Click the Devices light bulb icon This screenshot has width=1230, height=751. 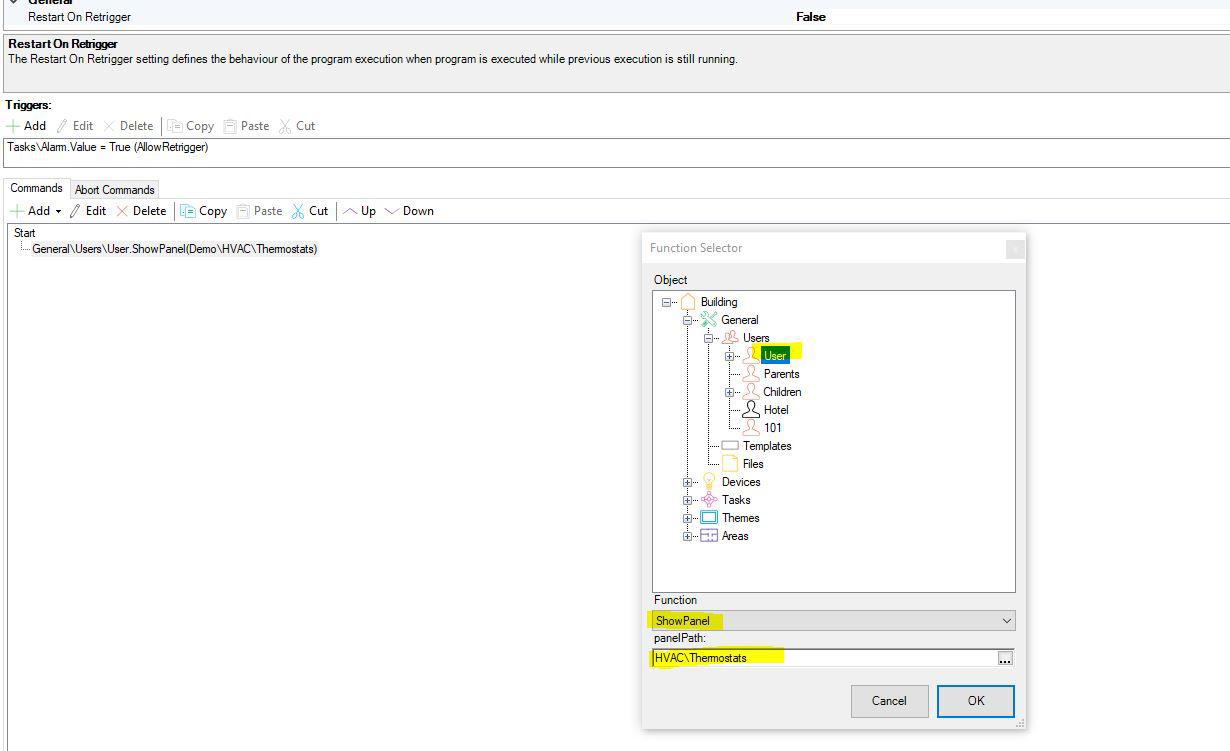(x=709, y=482)
